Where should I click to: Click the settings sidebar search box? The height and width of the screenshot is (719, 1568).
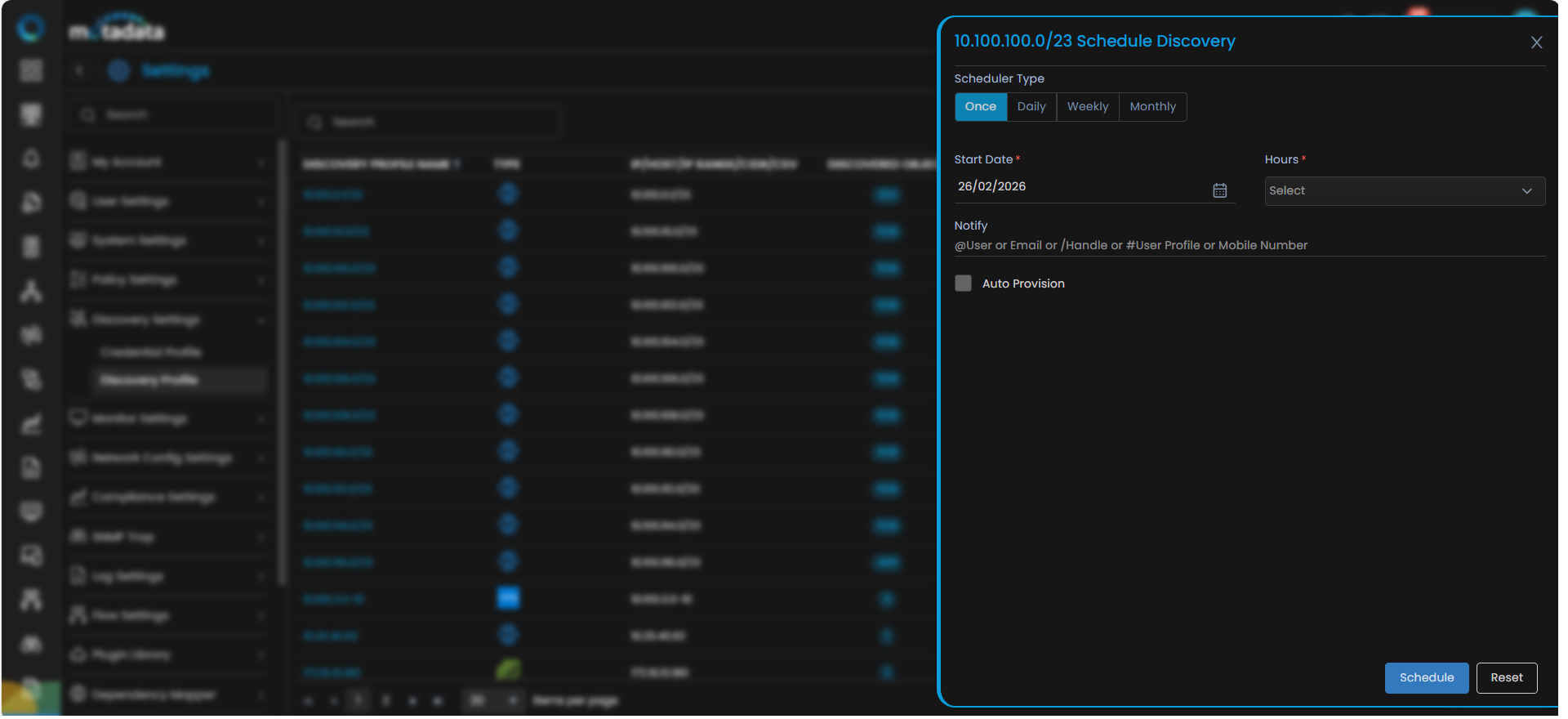click(x=173, y=115)
